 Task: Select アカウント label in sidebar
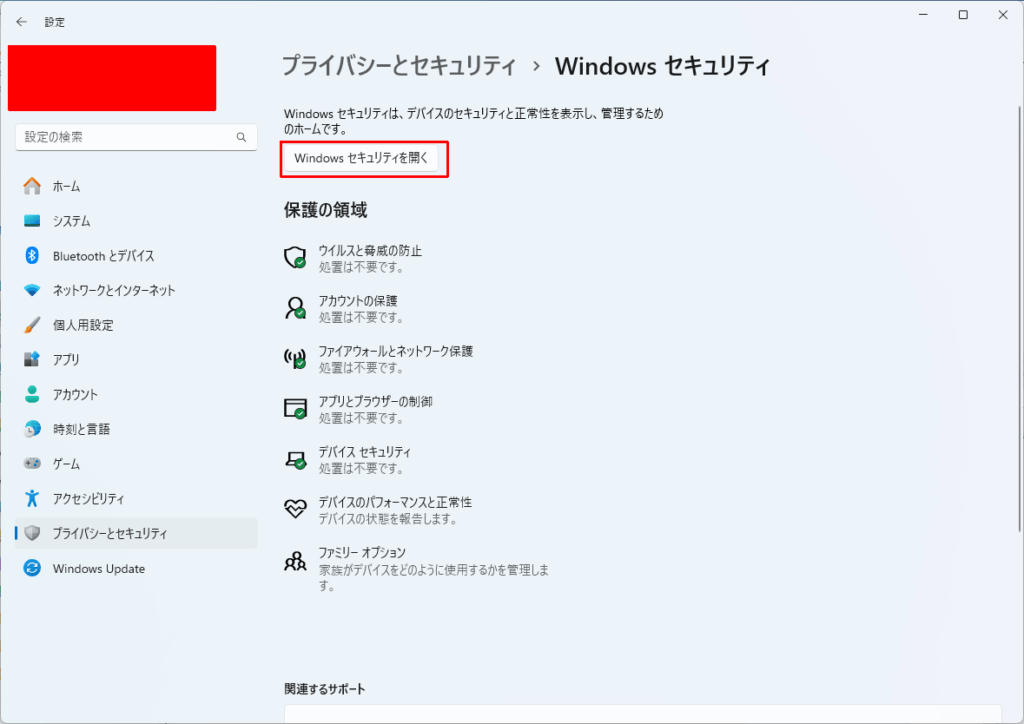point(75,394)
